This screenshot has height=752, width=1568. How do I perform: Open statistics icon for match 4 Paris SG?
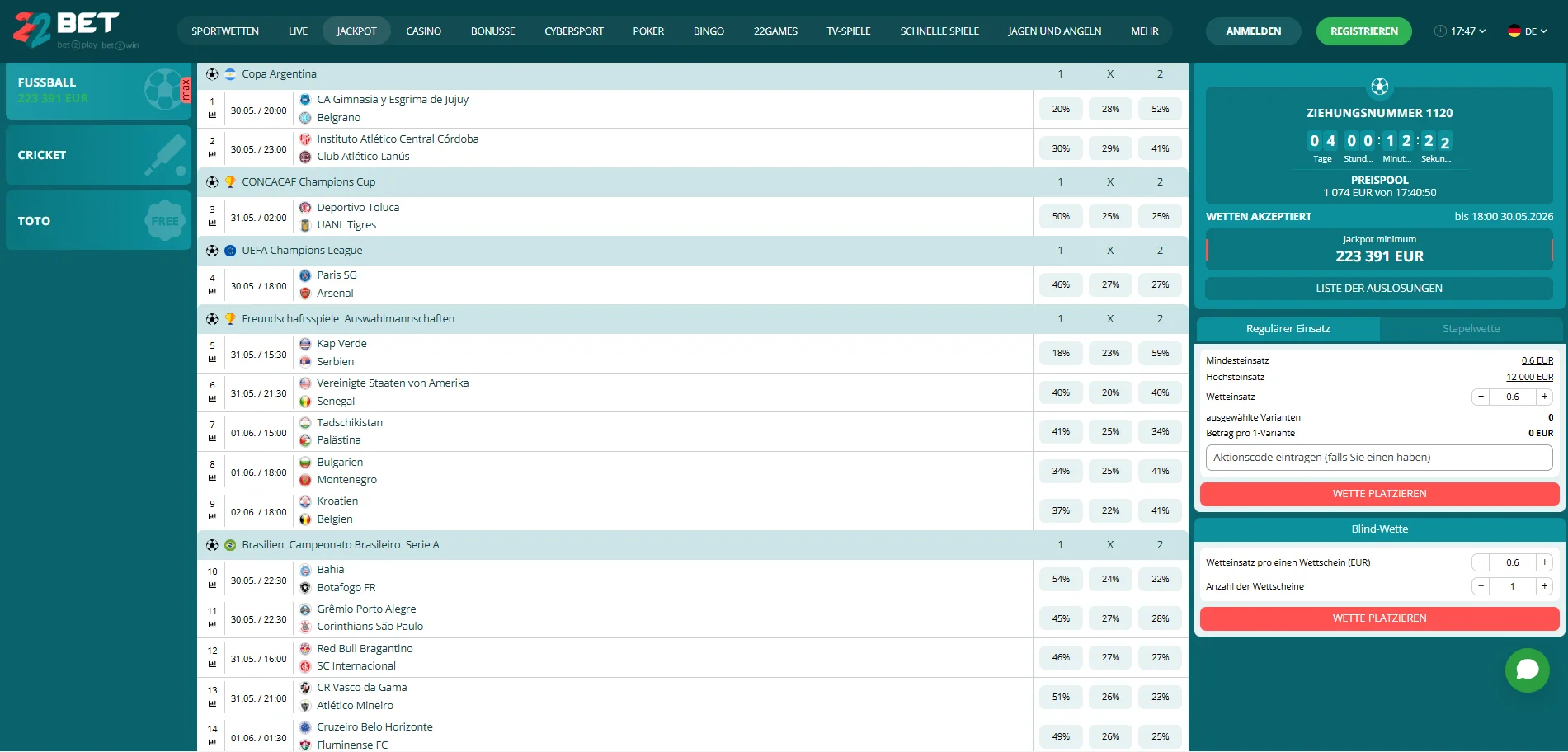212,291
